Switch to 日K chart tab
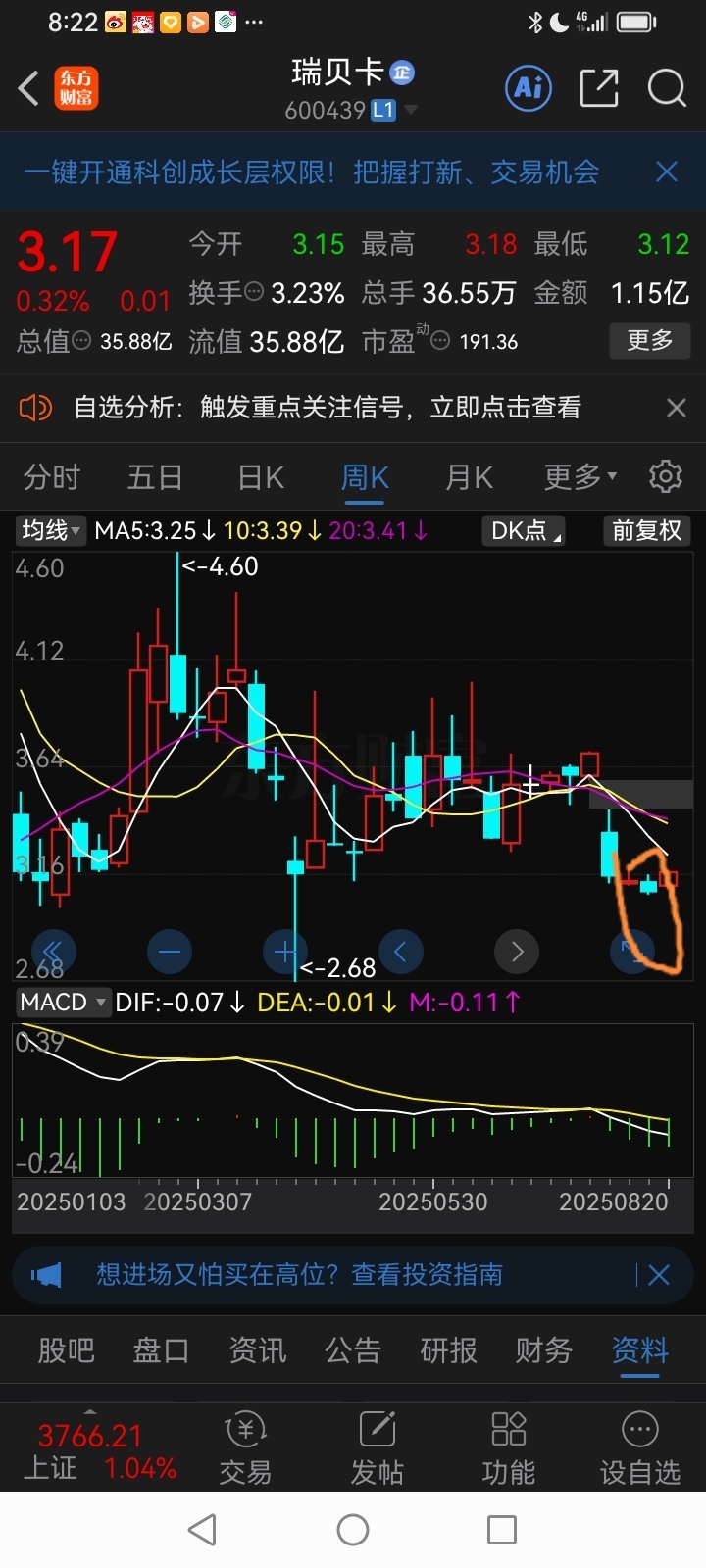Viewport: 706px width, 1568px height. coord(261,477)
